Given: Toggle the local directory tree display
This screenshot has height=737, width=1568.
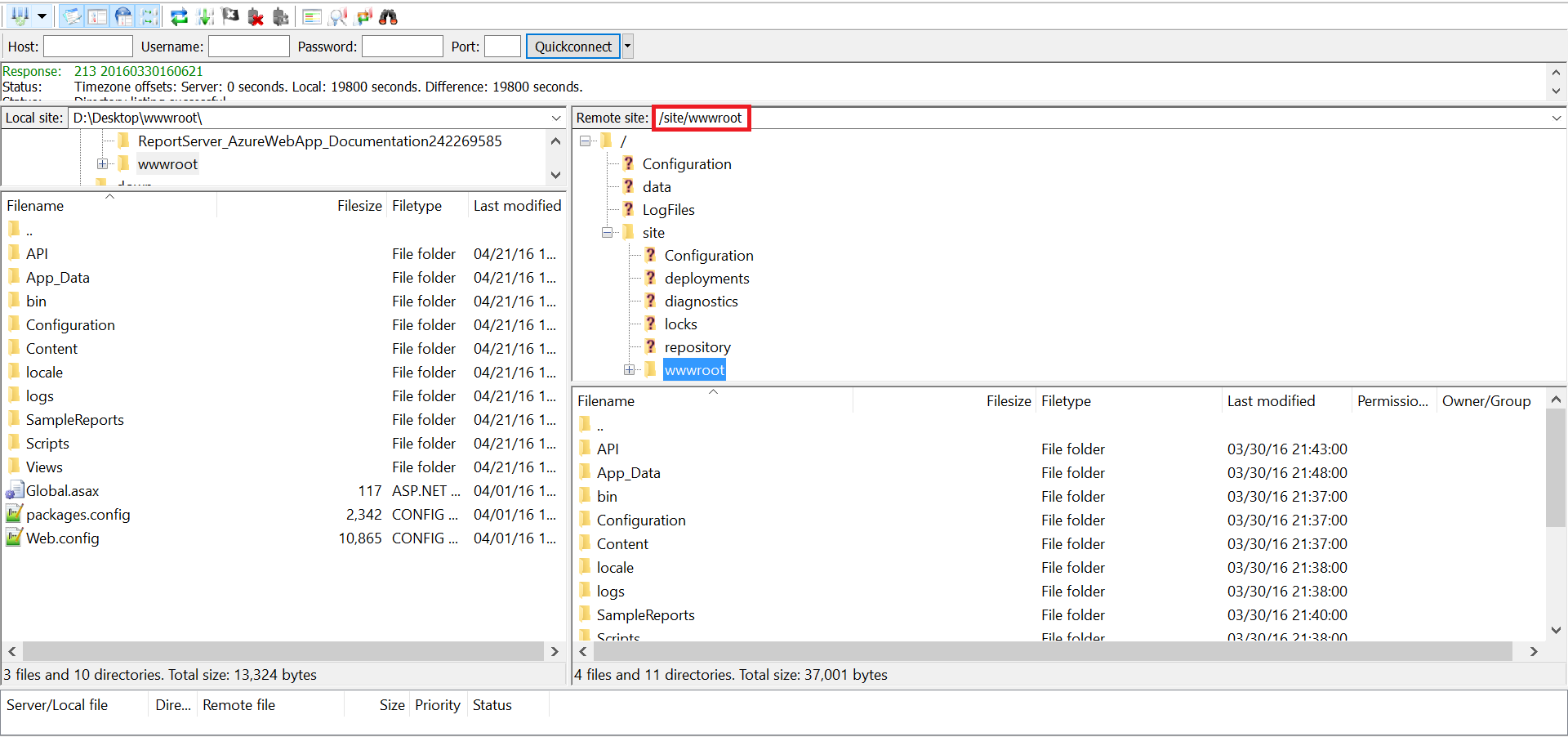Looking at the screenshot, I should [x=98, y=16].
